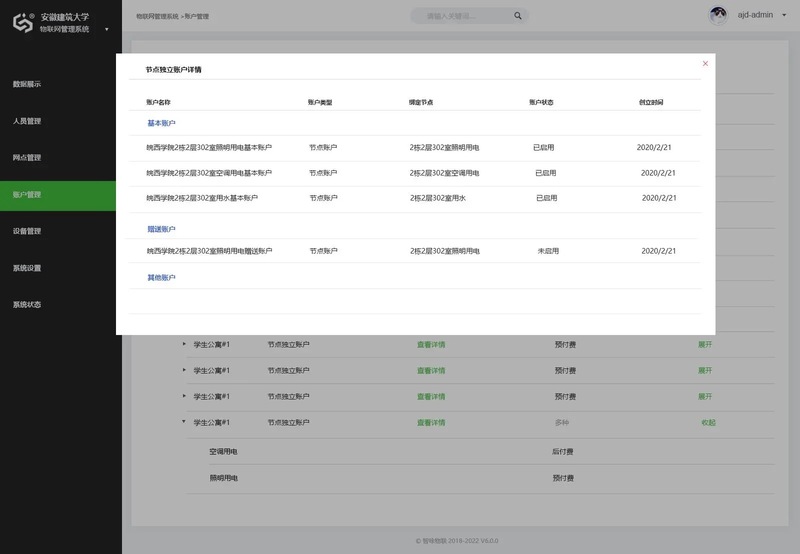
Task: Click 收起 to collapse the row
Action: tap(708, 423)
